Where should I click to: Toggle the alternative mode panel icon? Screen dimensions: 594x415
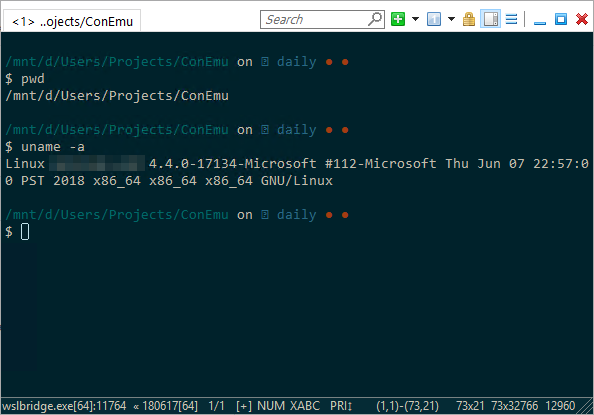tap(491, 19)
